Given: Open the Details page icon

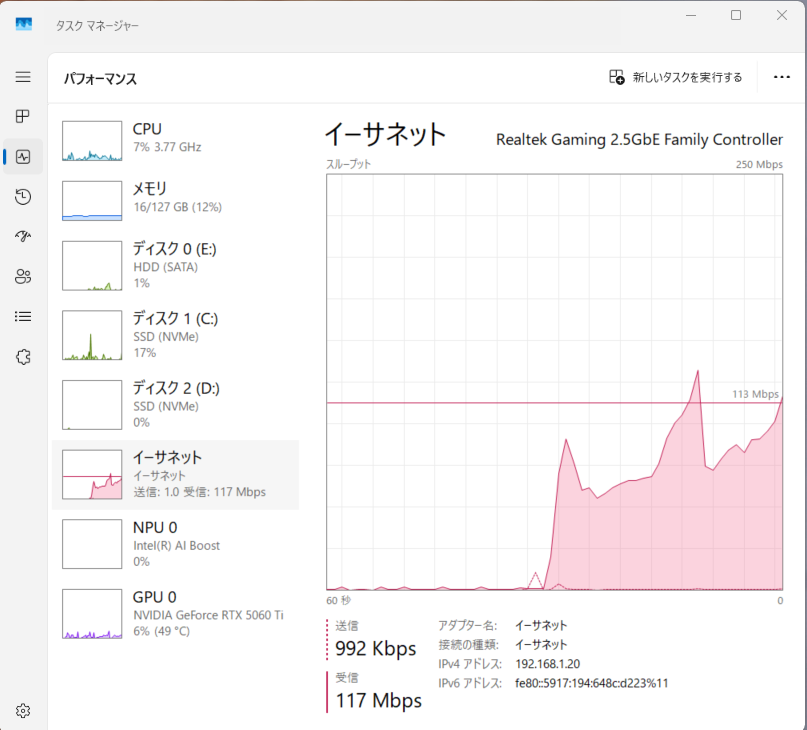Looking at the screenshot, I should pos(21,317).
